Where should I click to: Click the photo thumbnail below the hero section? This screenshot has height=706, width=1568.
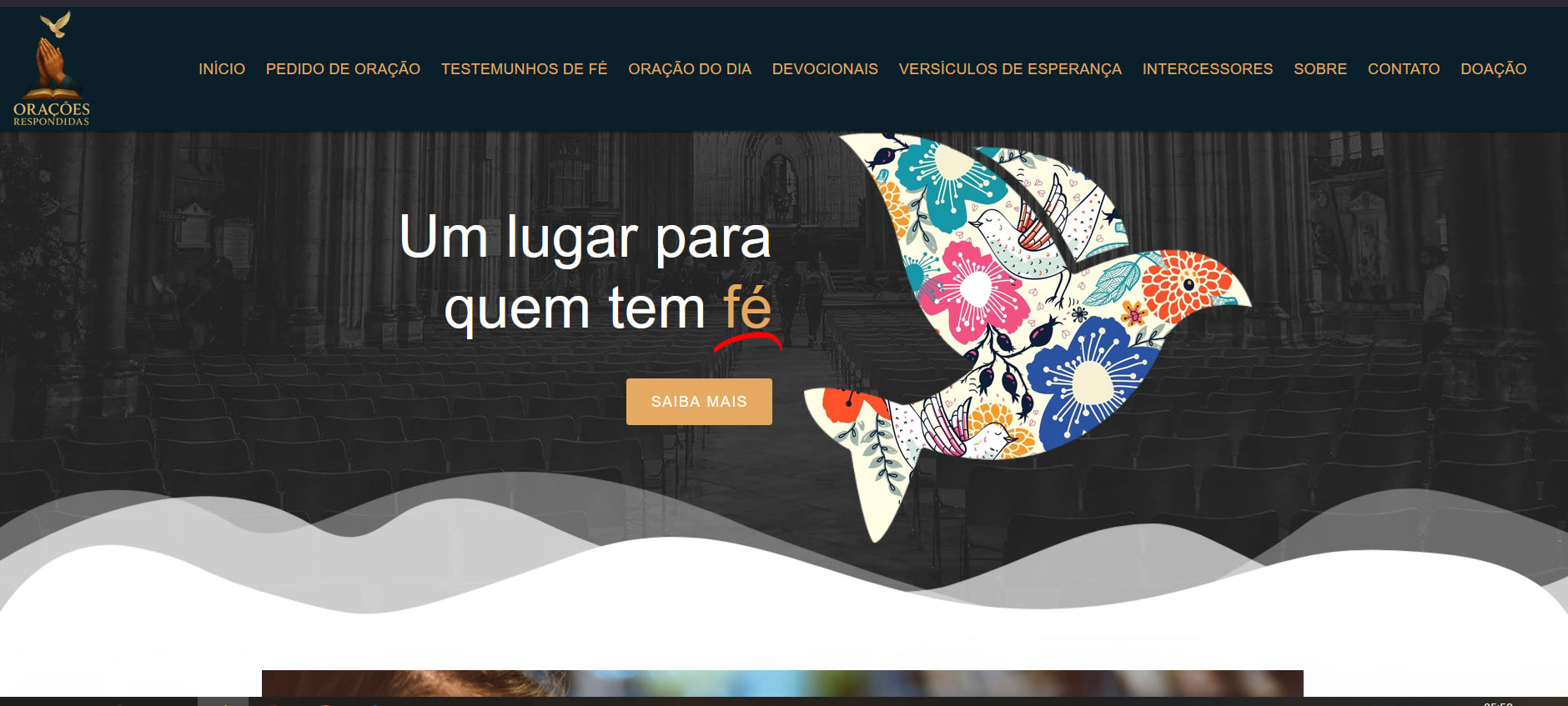[782, 683]
